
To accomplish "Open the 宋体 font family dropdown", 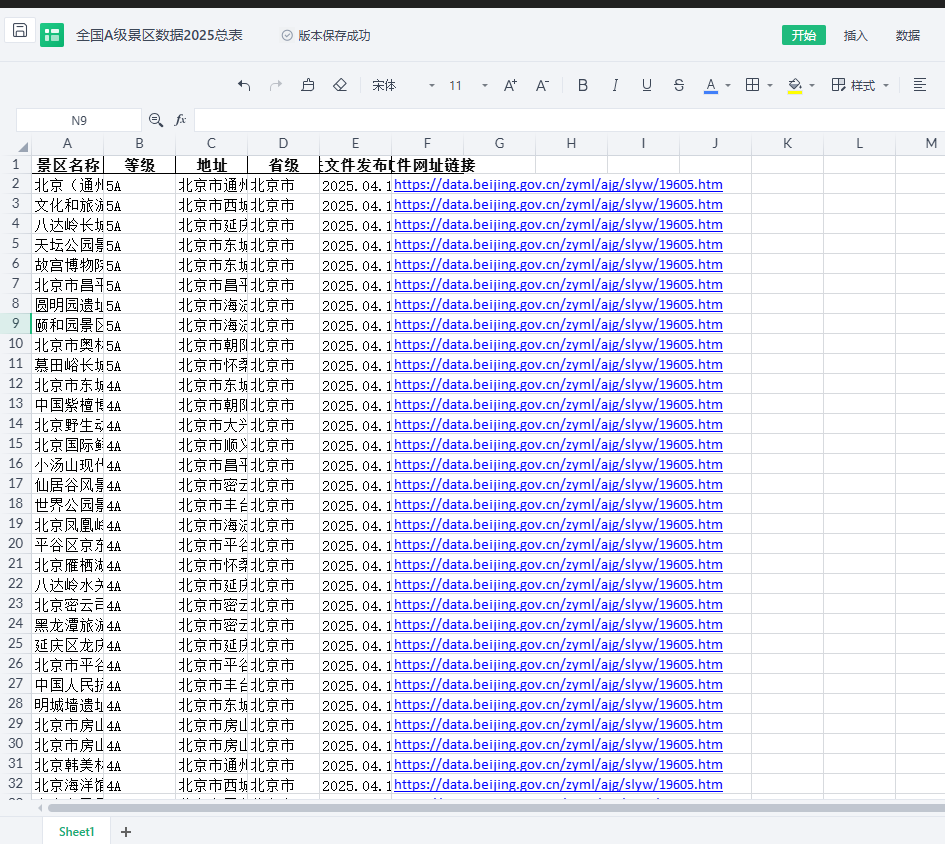I will click(x=403, y=86).
